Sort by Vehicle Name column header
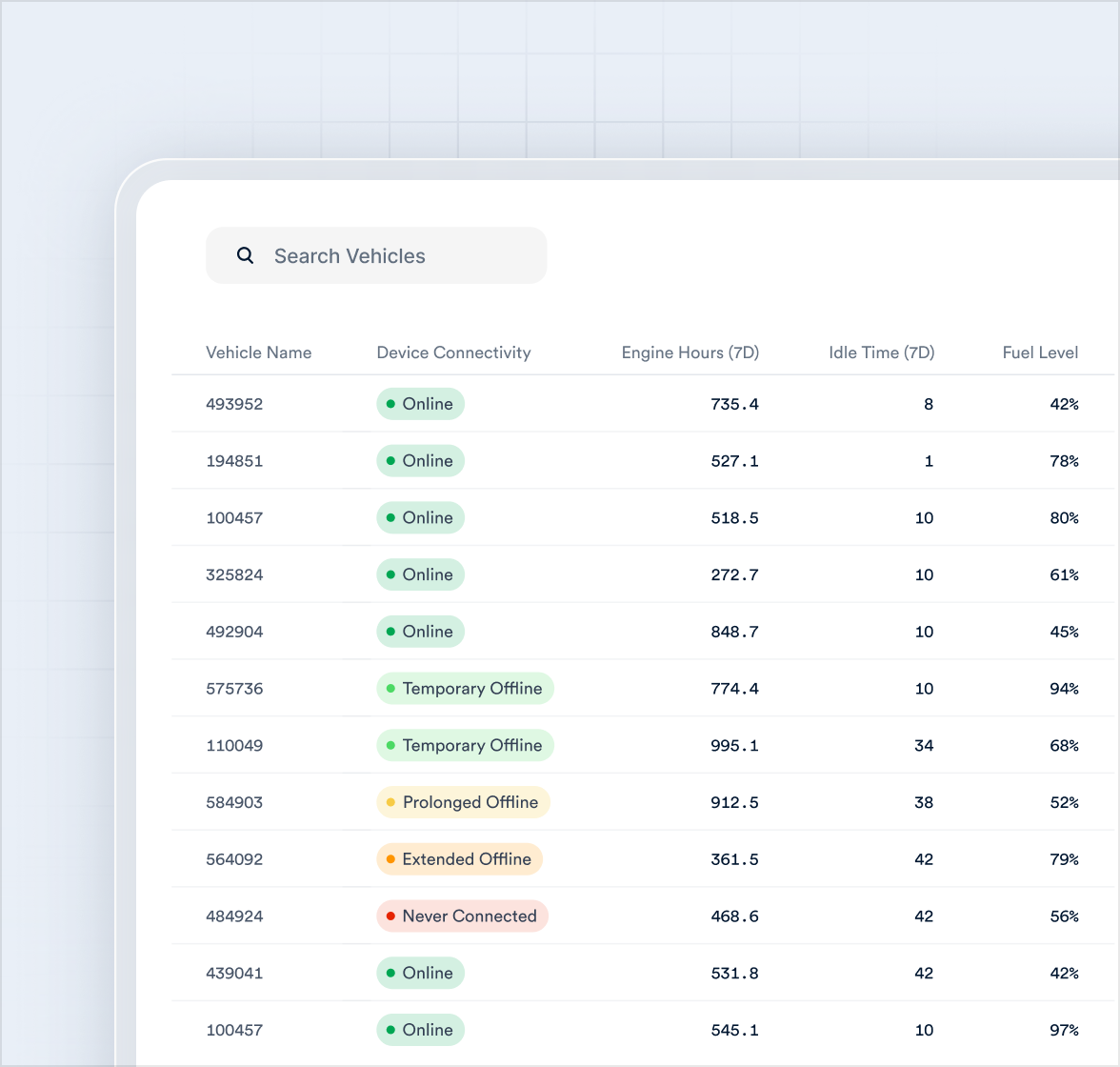This screenshot has height=1067, width=1120. [x=259, y=352]
